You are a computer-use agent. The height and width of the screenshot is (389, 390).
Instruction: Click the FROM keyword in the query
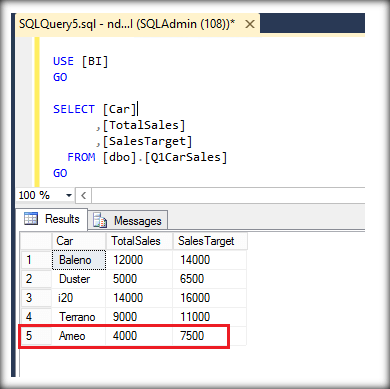click(x=81, y=157)
